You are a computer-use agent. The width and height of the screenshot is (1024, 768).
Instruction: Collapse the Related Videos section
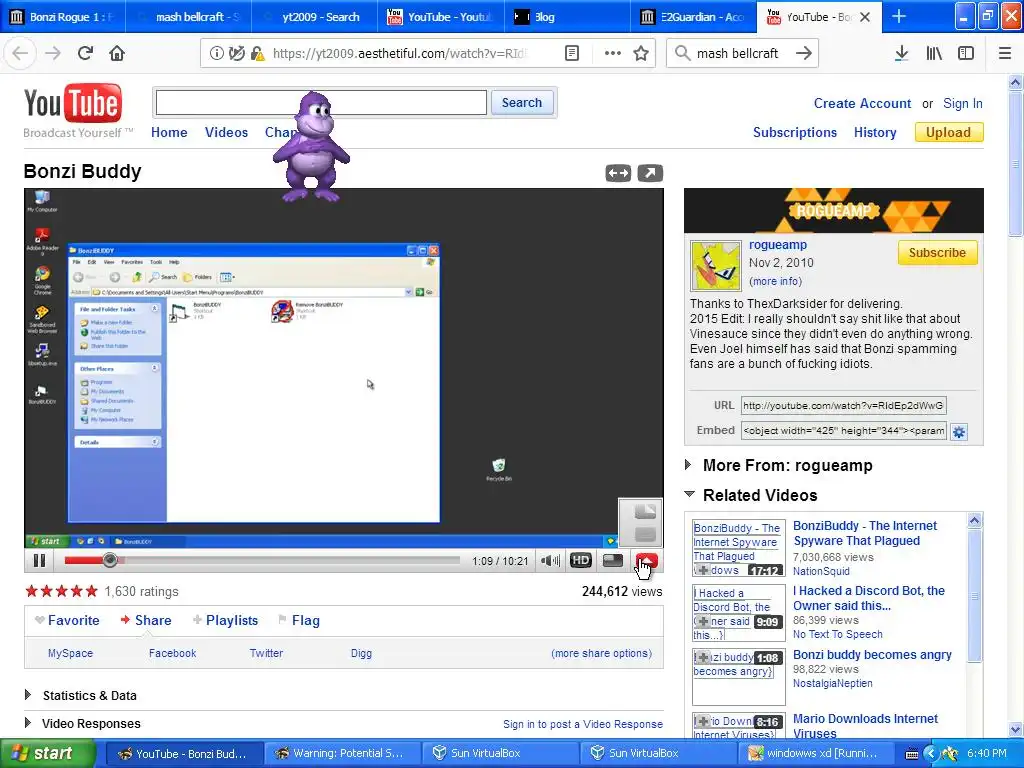690,494
